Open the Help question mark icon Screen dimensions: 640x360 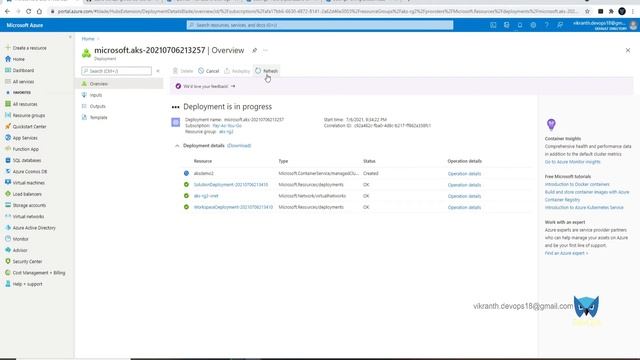point(547,25)
